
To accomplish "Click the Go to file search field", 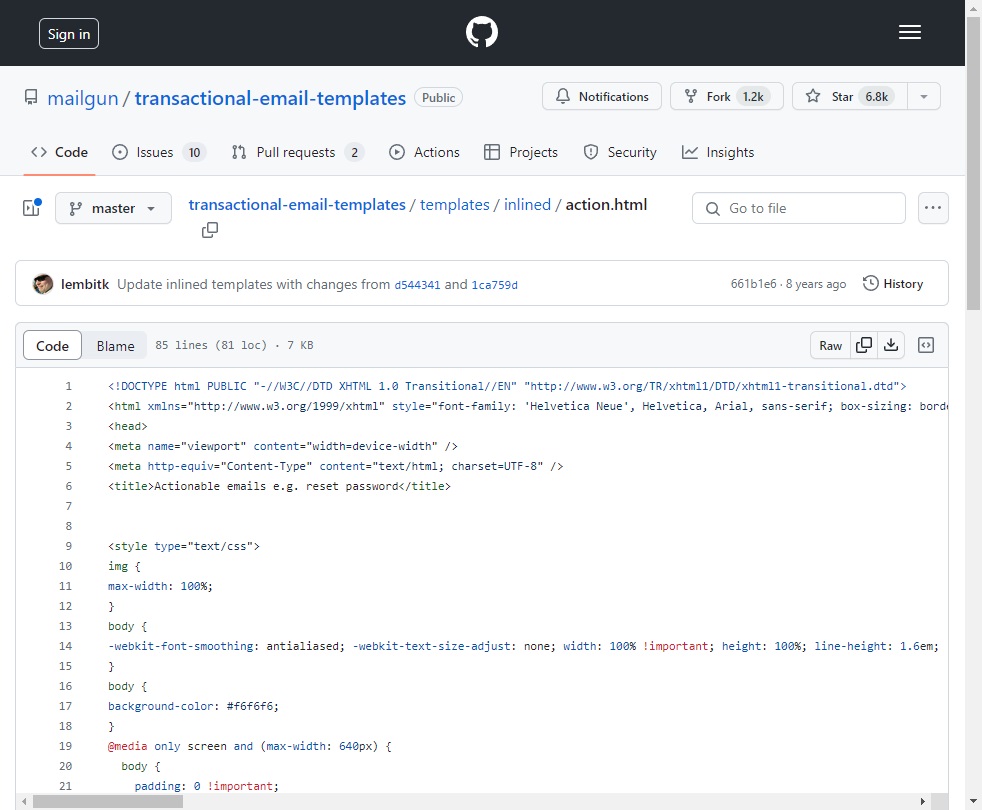I will pyautogui.click(x=798, y=208).
